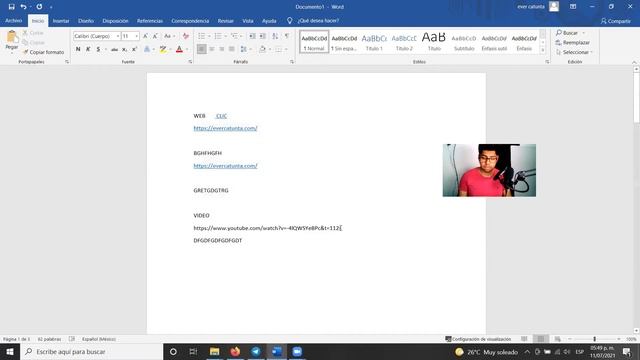
Task: Open the Fuente dialog launcher
Action: point(190,62)
